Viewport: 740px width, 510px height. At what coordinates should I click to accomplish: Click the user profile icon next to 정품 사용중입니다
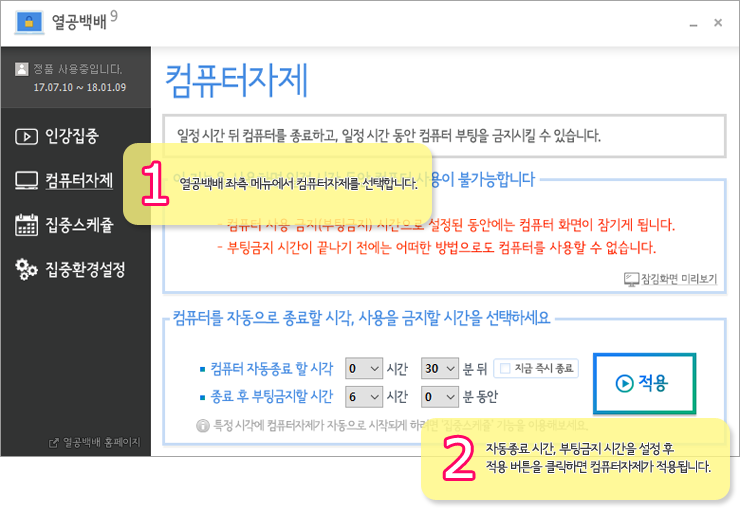22,69
